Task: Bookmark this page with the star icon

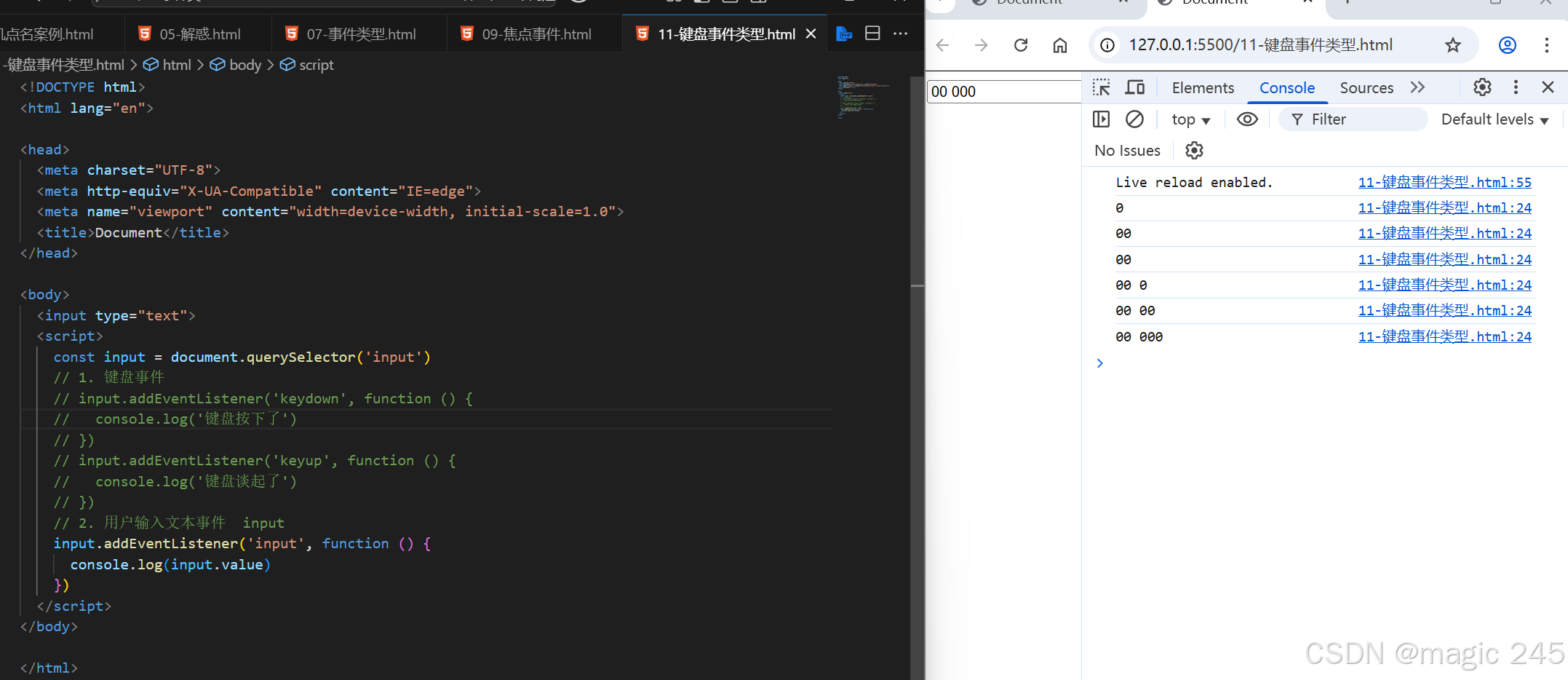Action: [1453, 45]
